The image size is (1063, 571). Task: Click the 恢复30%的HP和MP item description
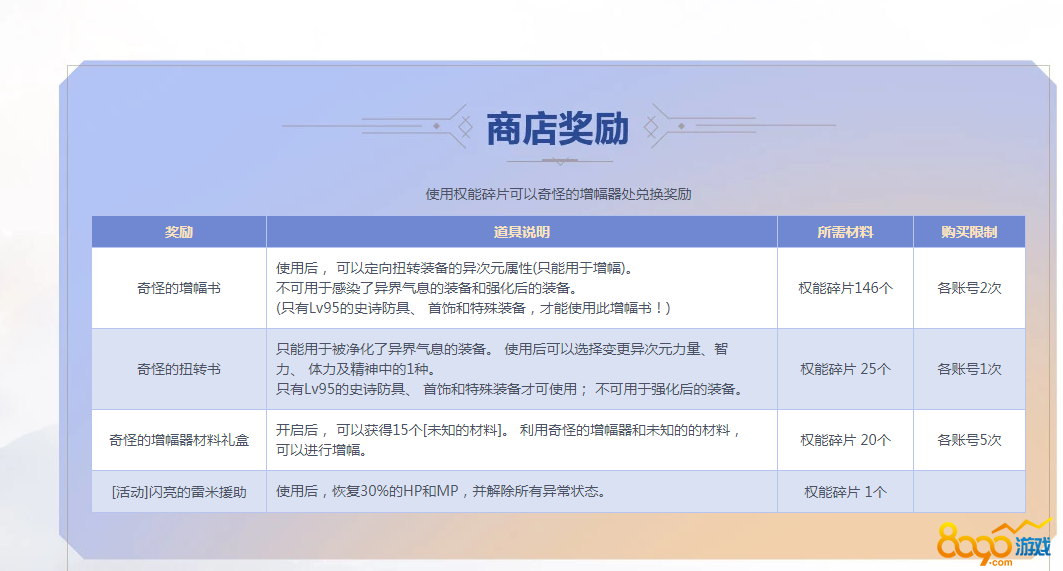[441, 492]
